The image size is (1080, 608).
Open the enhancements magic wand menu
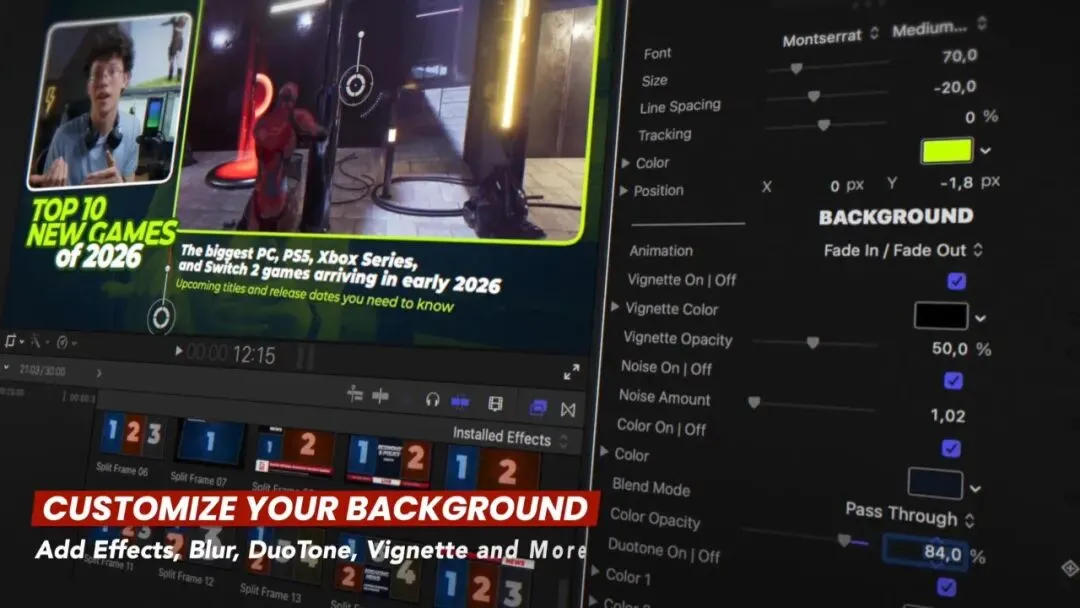point(37,341)
